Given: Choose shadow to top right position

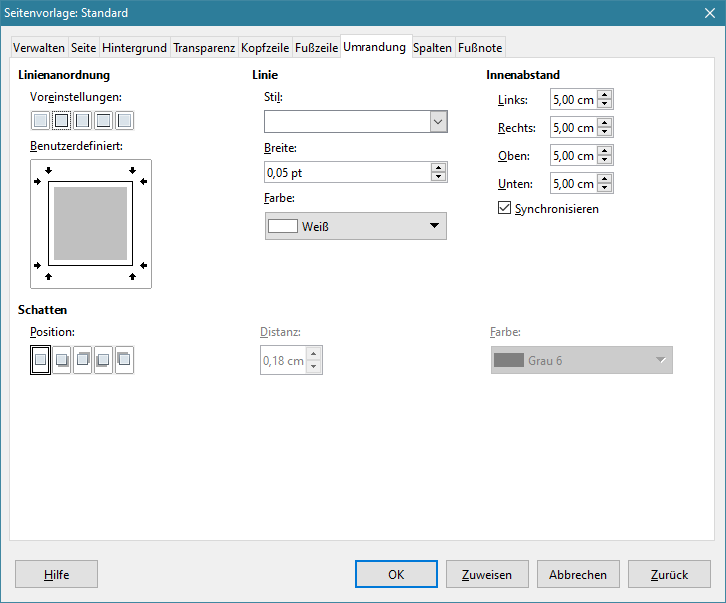Looking at the screenshot, I should (x=82, y=360).
